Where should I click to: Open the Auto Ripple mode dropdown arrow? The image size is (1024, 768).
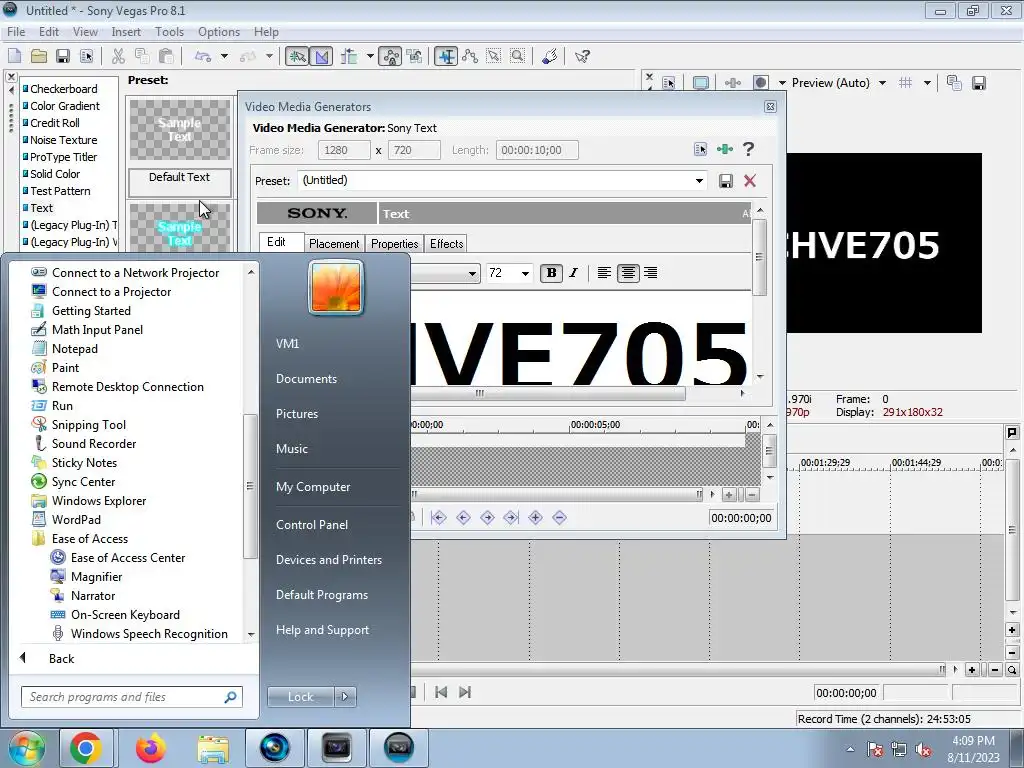click(x=370, y=56)
